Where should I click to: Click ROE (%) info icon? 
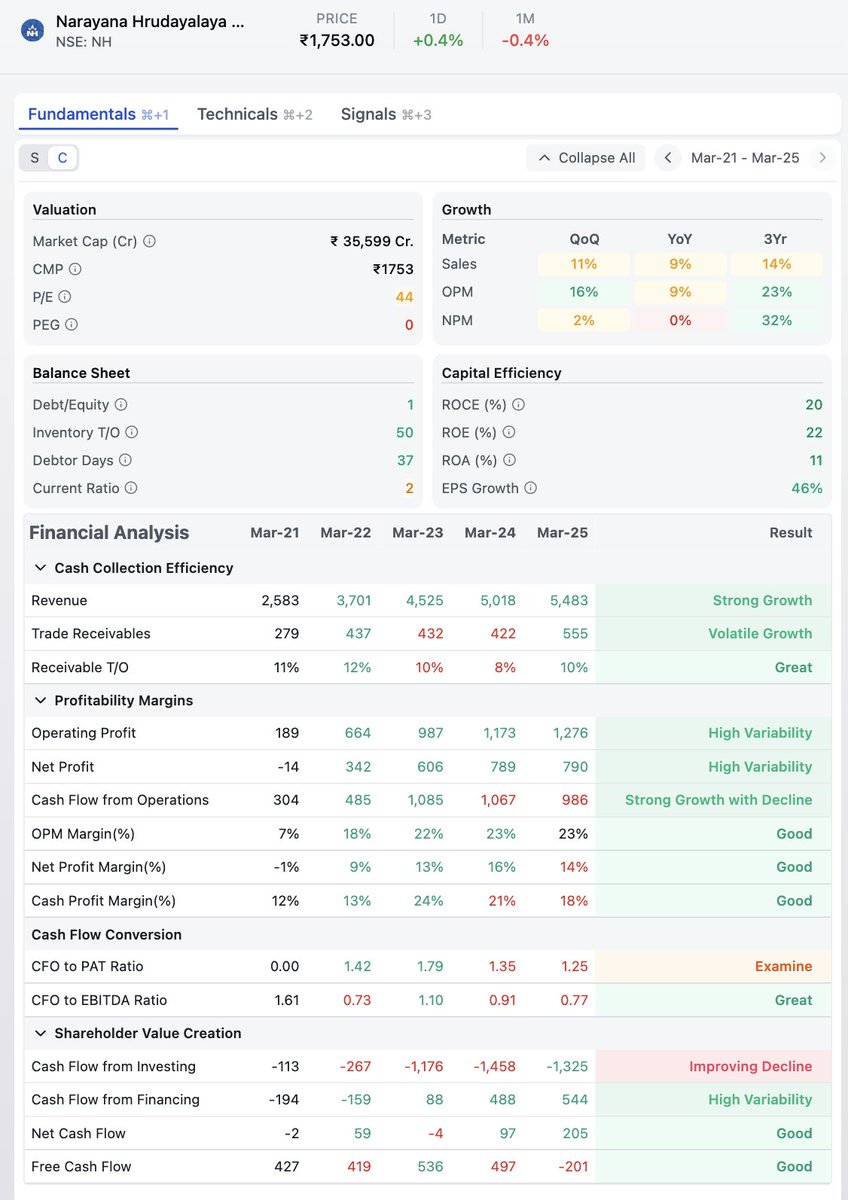tap(508, 433)
